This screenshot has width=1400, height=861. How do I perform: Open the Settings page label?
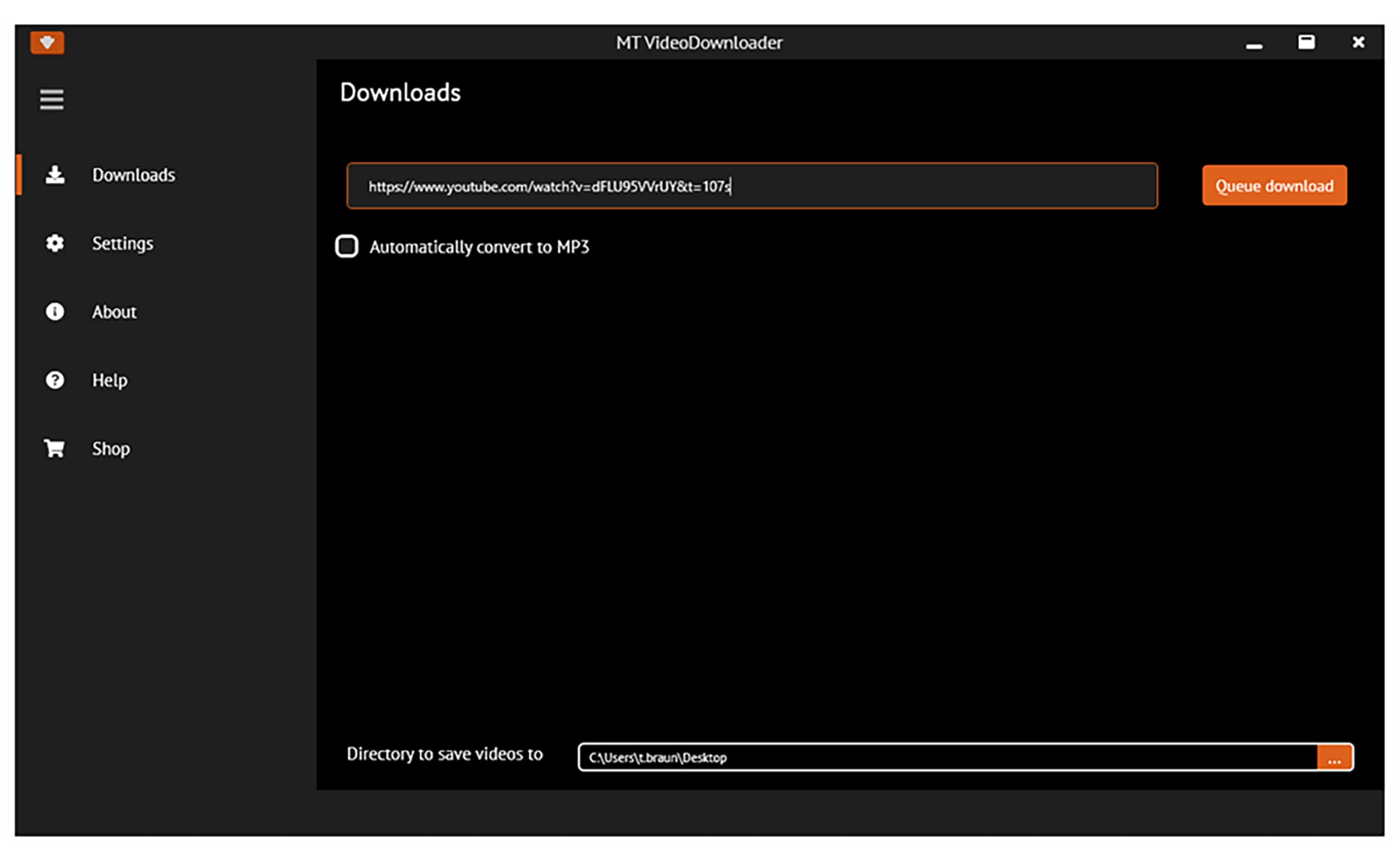tap(123, 244)
